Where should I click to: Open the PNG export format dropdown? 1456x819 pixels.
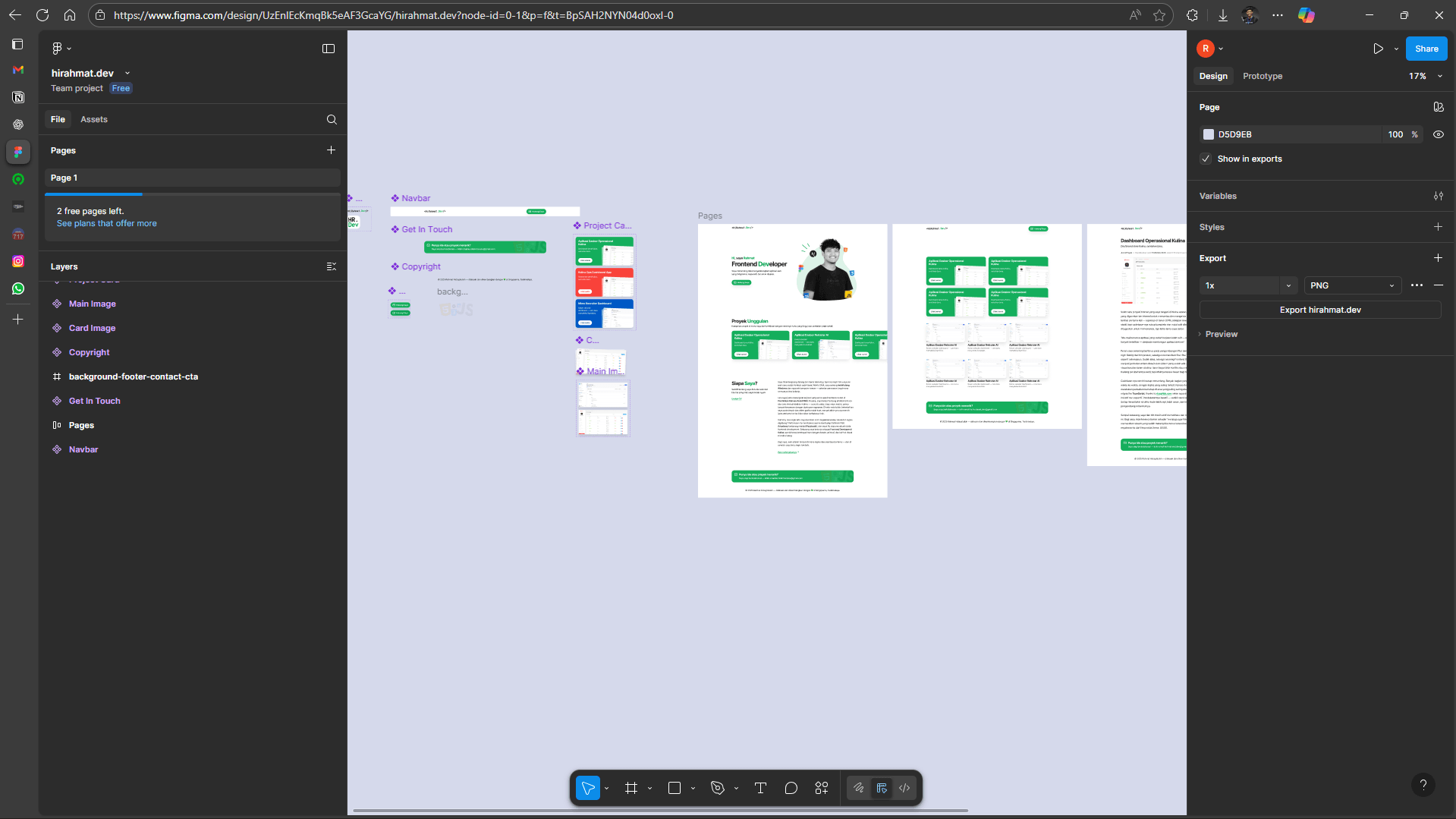click(x=1351, y=285)
